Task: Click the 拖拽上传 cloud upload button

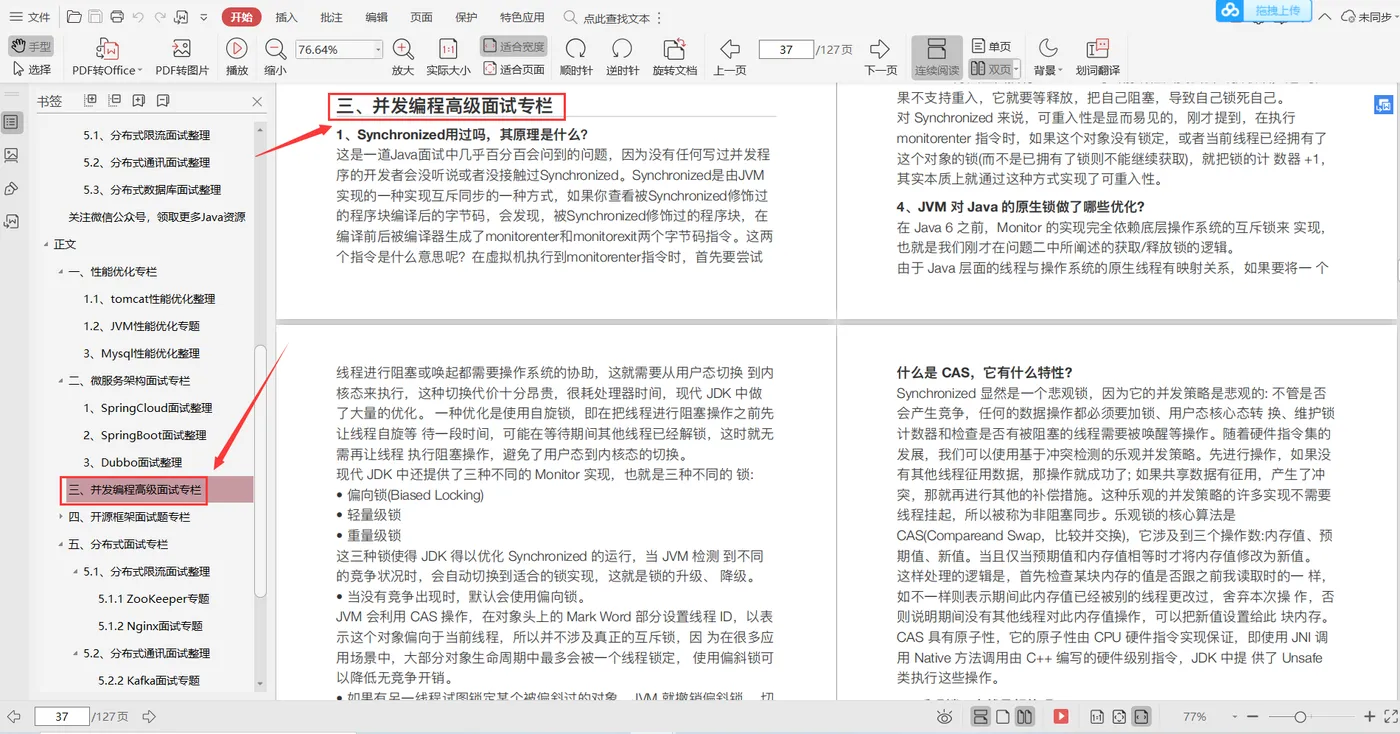Action: [1263, 10]
